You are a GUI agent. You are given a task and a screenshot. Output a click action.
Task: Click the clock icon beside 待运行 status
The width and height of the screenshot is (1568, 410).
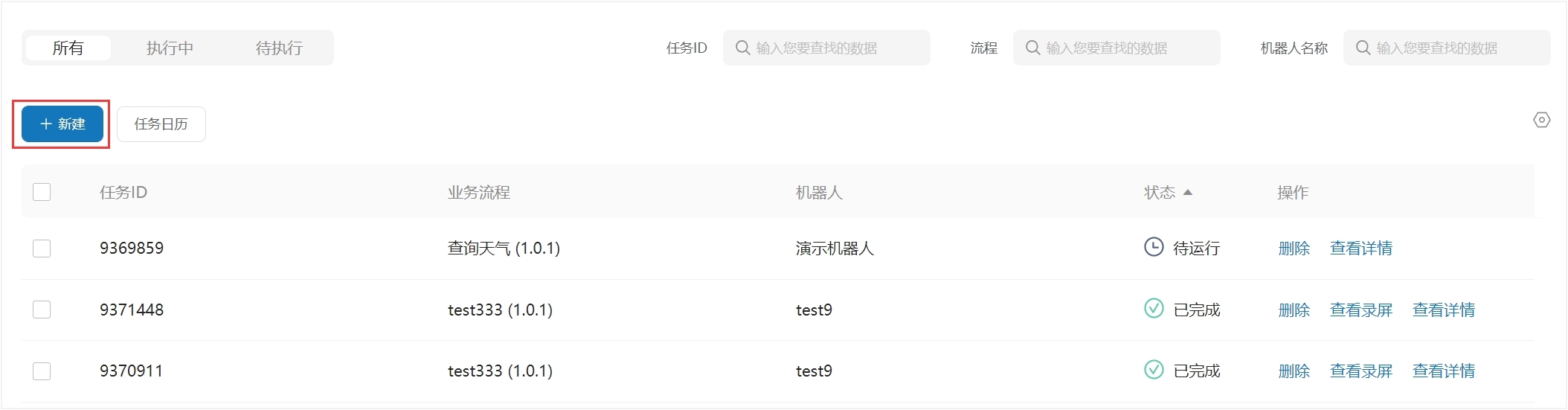click(1154, 247)
